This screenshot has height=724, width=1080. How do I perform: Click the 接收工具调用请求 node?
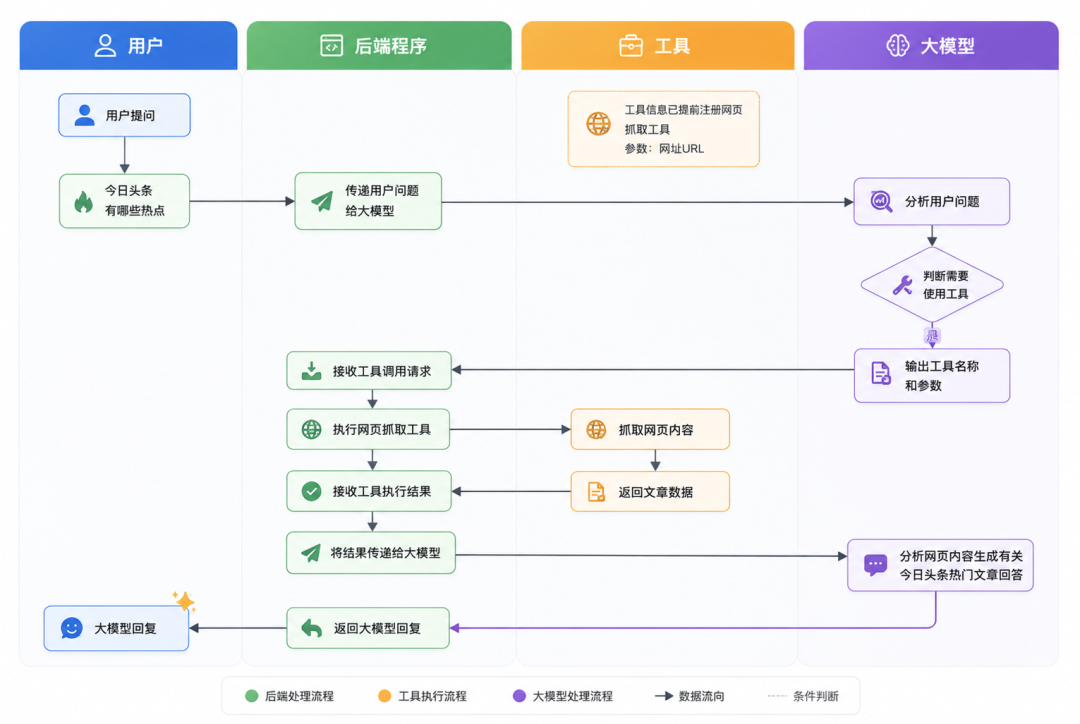(368, 371)
